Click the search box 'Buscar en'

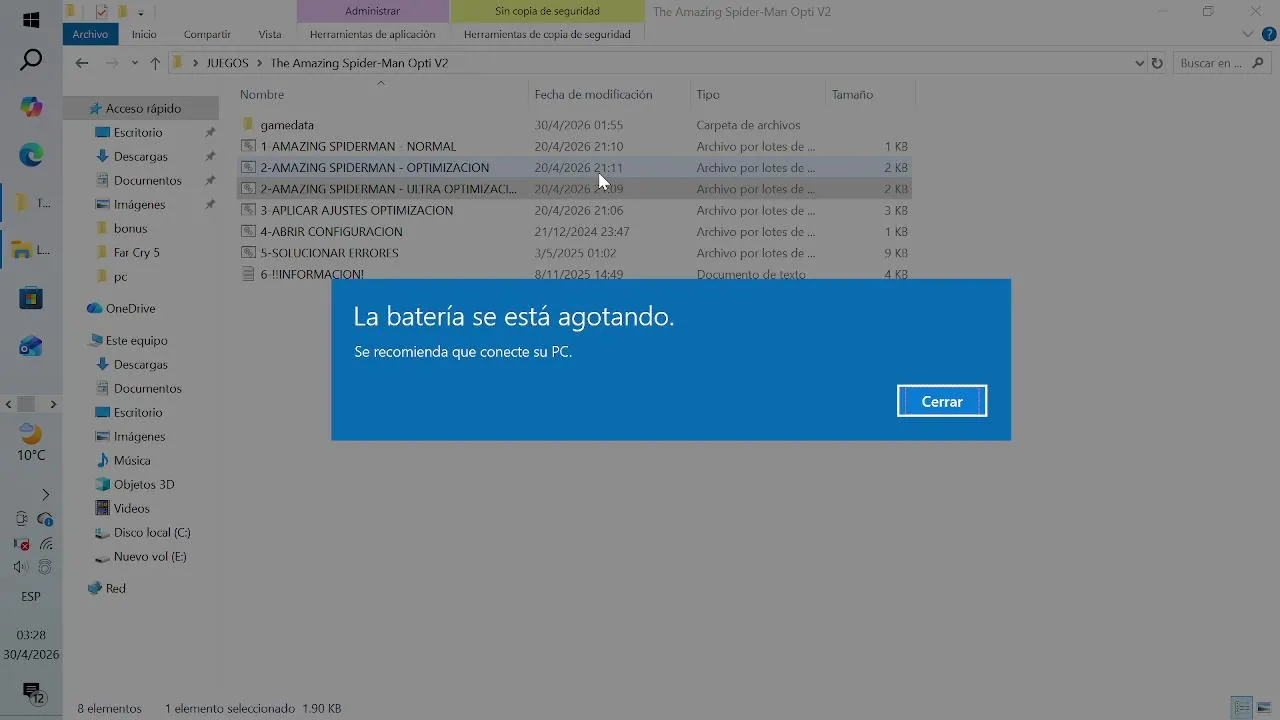(1221, 63)
